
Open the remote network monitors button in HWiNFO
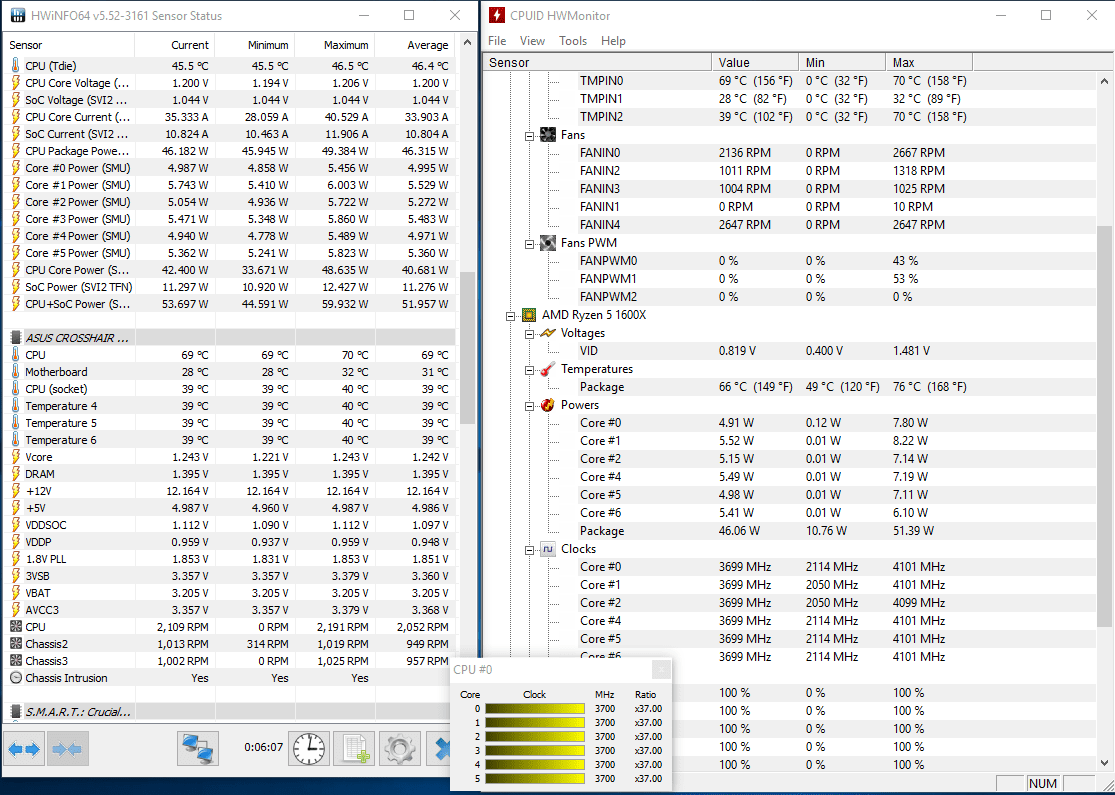(198, 749)
